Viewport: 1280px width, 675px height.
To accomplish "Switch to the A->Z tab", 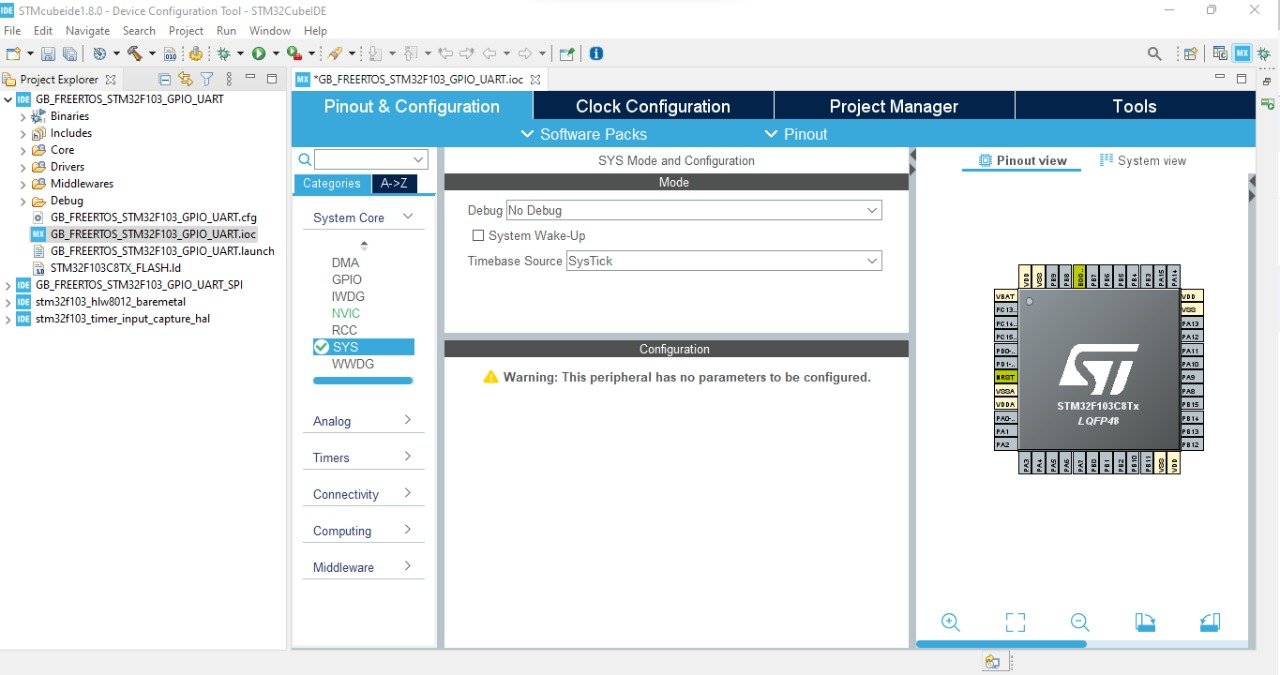I will pos(394,184).
